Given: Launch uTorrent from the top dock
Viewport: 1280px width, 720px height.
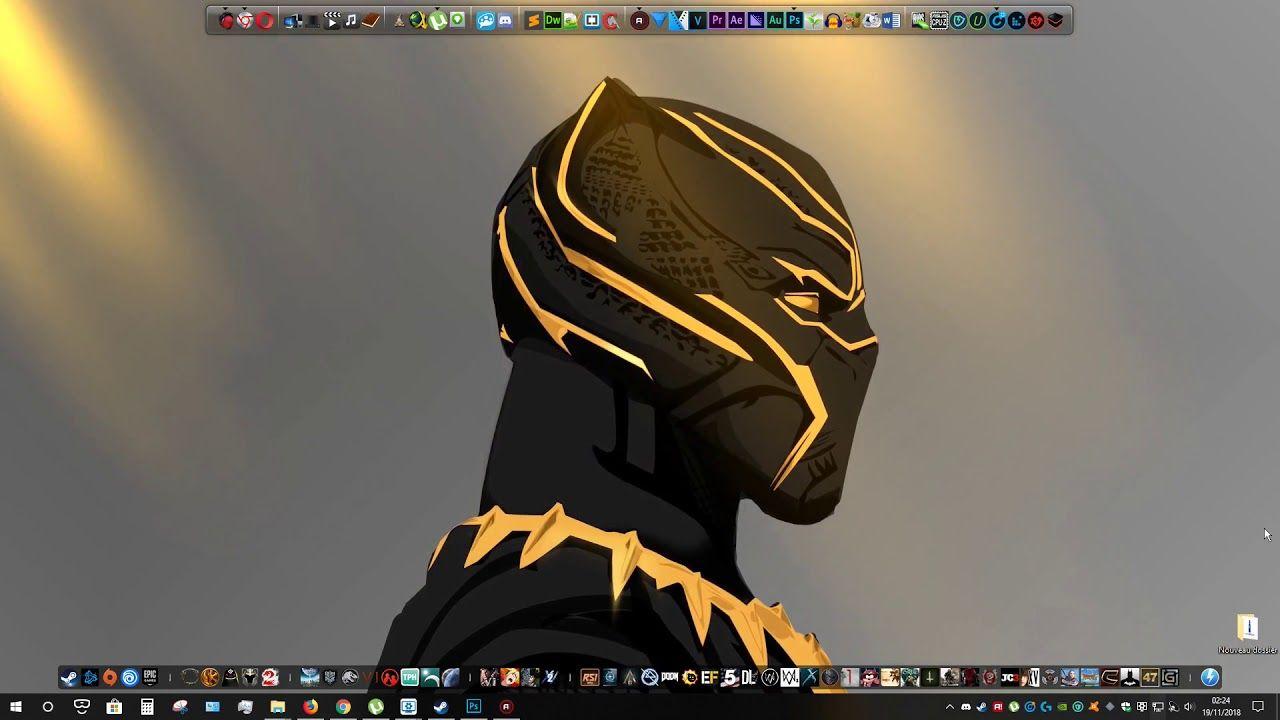Looking at the screenshot, I should pyautogui.click(x=437, y=20).
